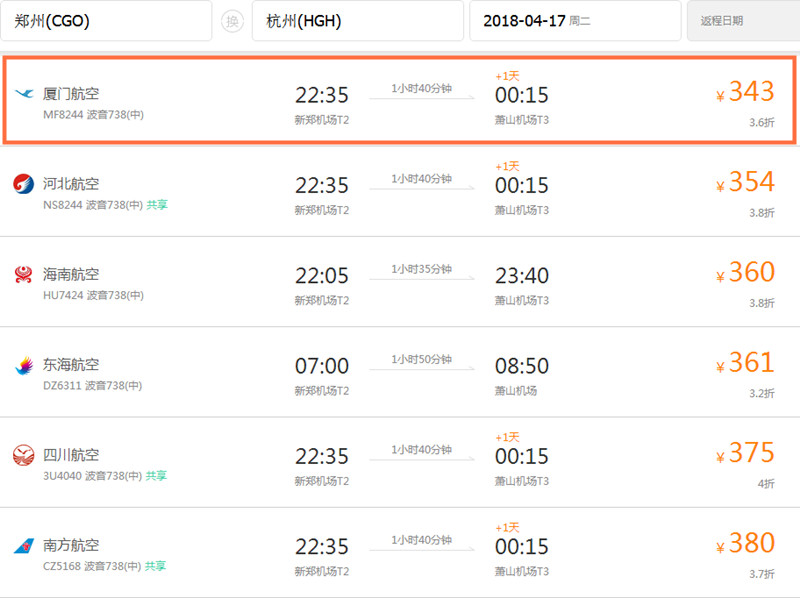Click the Donghai Airlines logo
The height and width of the screenshot is (598, 800).
[25, 363]
